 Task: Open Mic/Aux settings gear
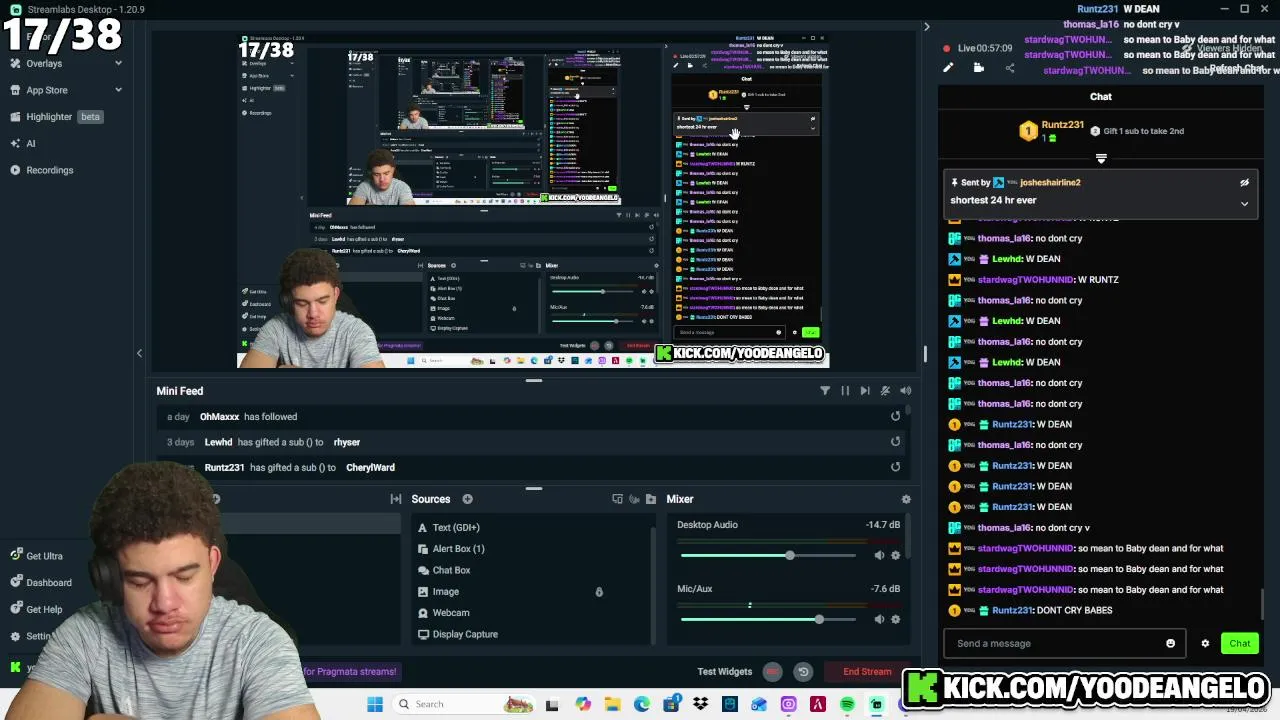pos(895,619)
